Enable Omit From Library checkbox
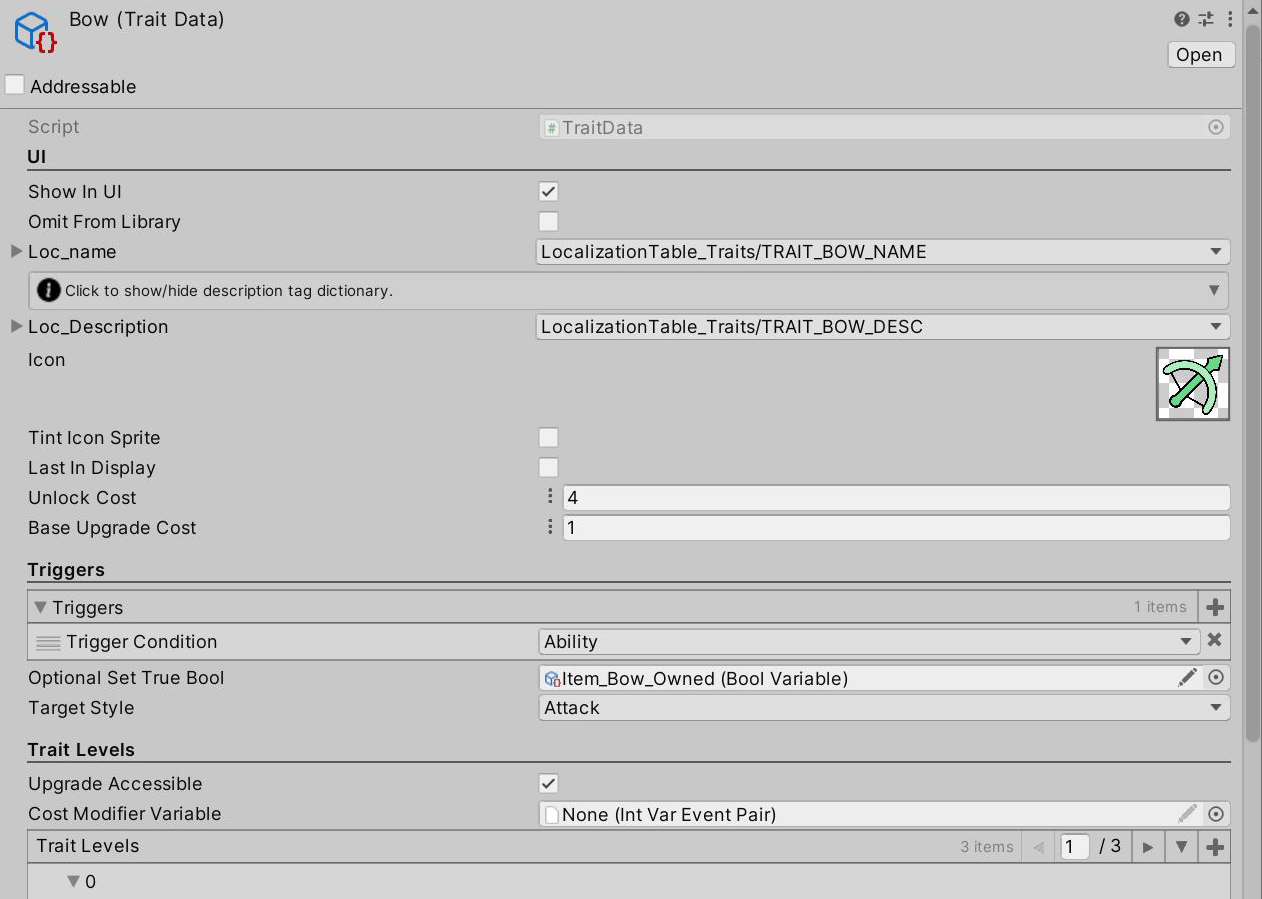Viewport: 1262px width, 899px height. 548,222
